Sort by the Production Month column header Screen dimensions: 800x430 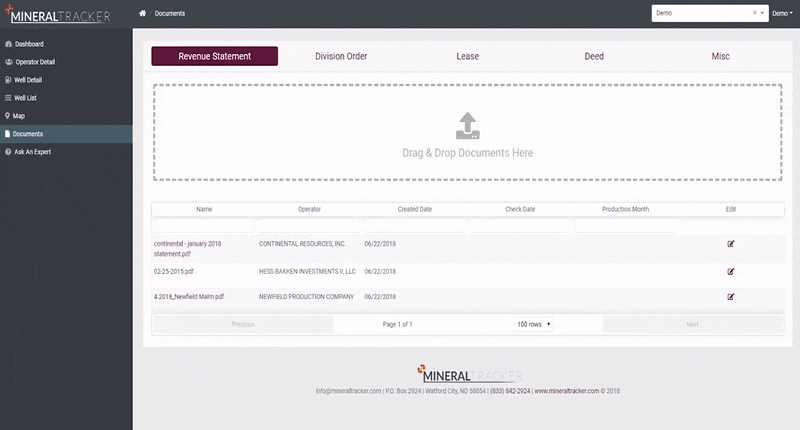click(x=626, y=209)
